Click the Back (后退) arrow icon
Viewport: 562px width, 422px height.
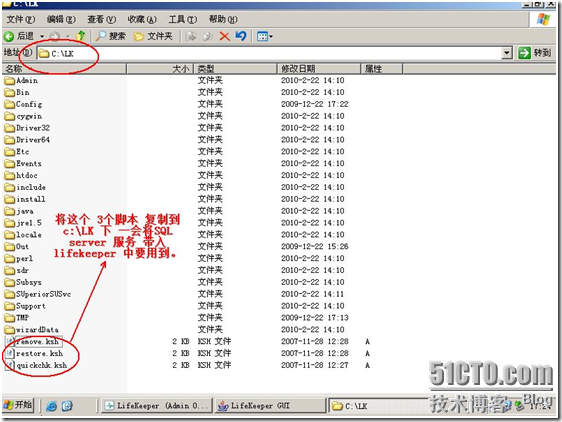(9, 36)
